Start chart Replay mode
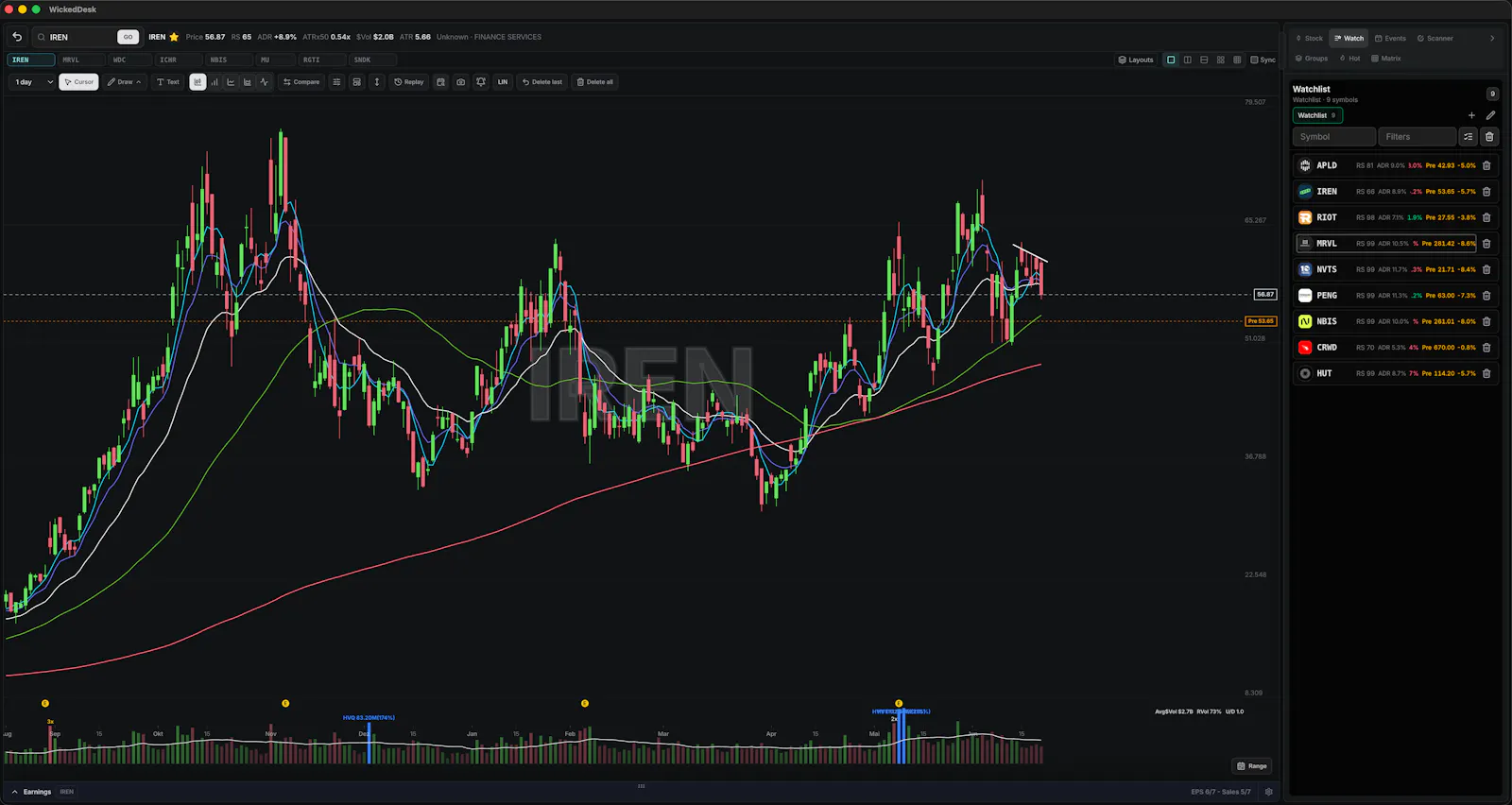 (409, 82)
